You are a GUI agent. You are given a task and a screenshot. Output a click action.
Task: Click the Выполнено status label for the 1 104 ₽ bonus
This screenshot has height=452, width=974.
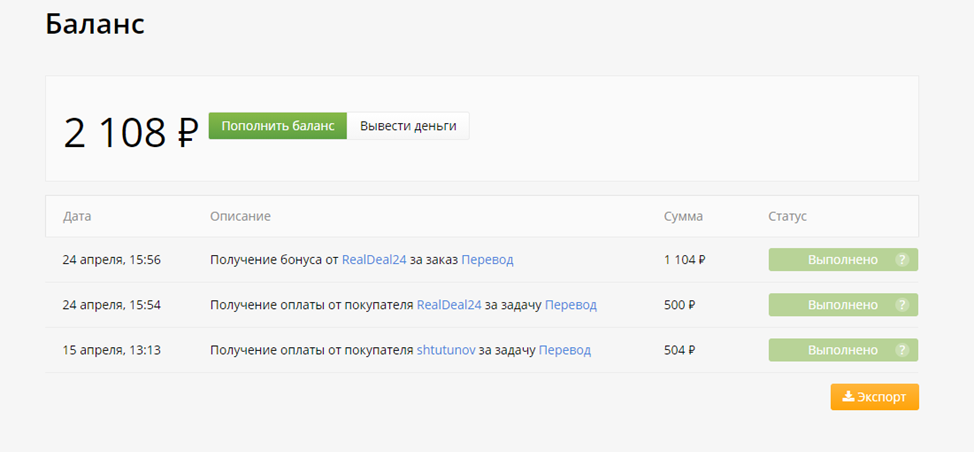[x=842, y=260]
